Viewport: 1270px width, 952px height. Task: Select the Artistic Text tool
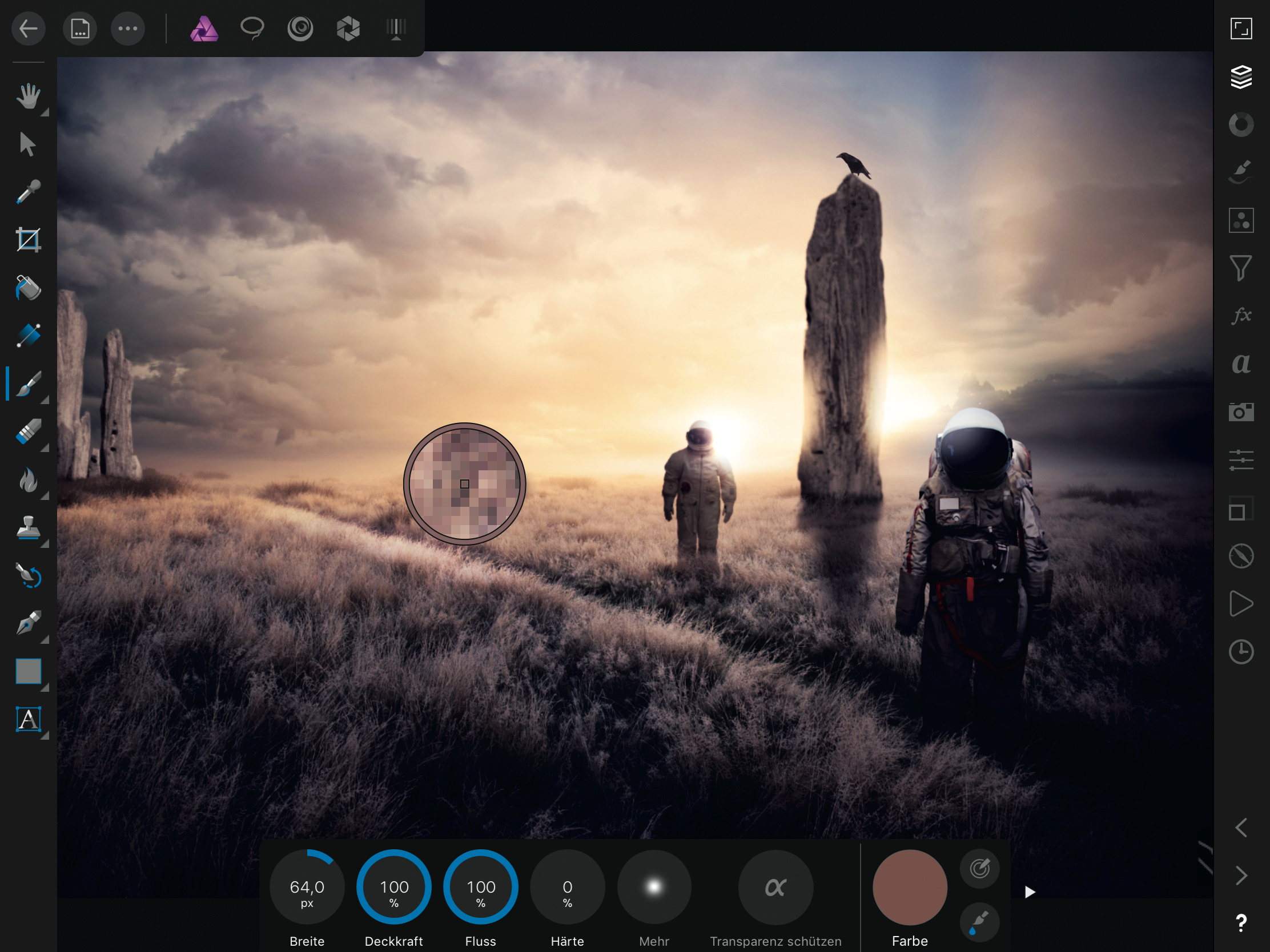click(x=28, y=719)
